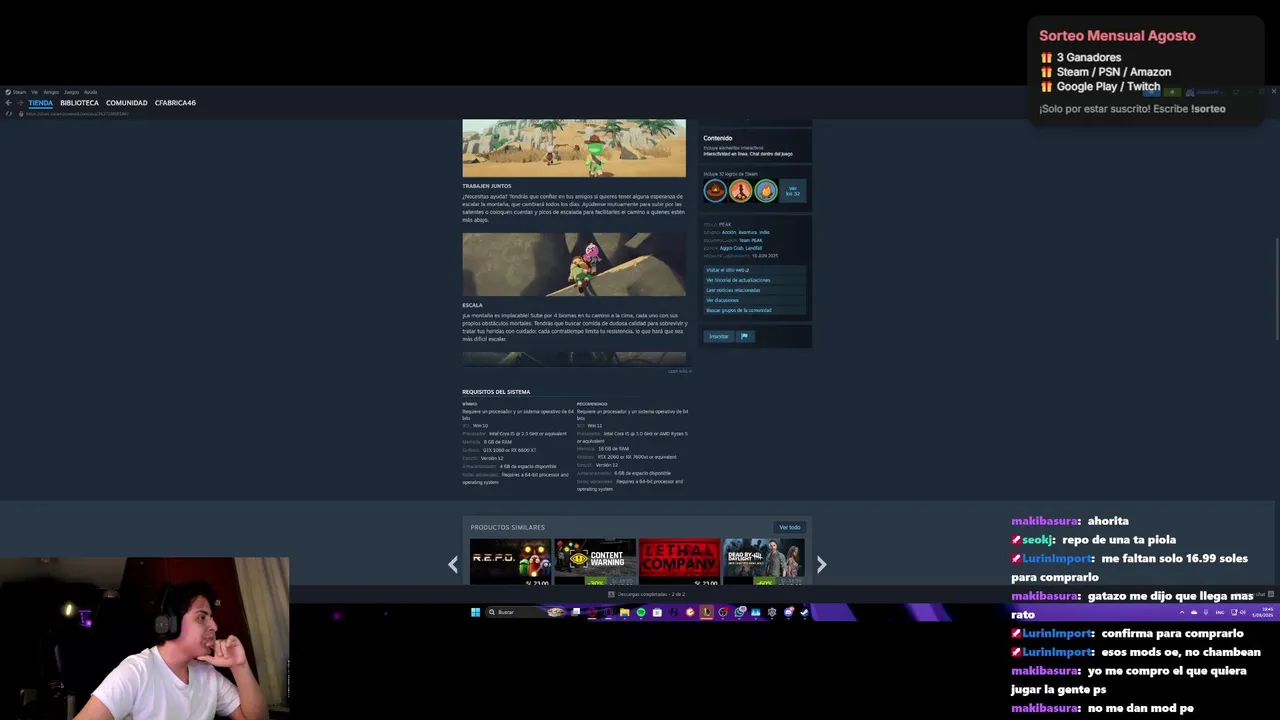Image resolution: width=1280 pixels, height=720 pixels.
Task: Show previous similar products with left arrow
Action: coord(453,565)
